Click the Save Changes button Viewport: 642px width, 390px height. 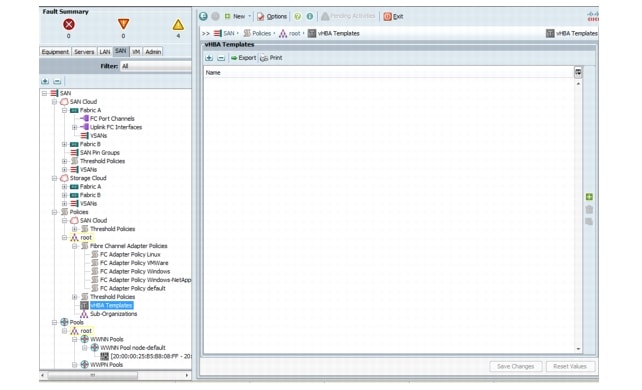pos(515,367)
